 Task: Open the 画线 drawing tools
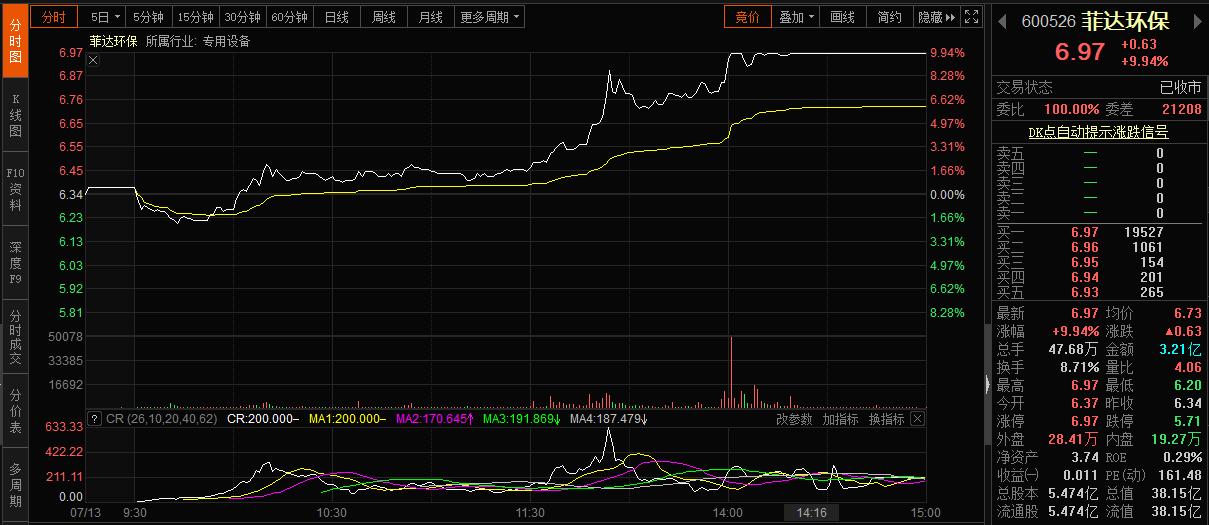click(843, 17)
